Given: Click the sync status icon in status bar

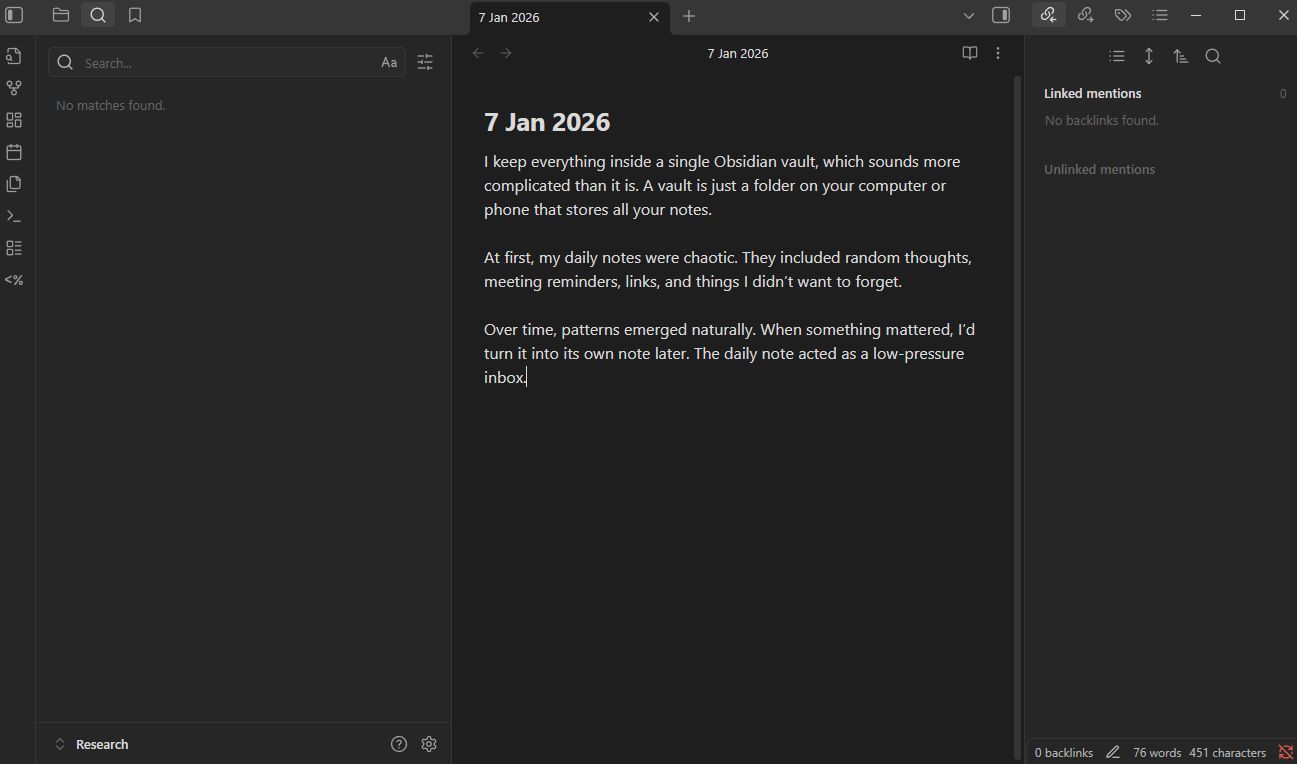Looking at the screenshot, I should point(1286,752).
